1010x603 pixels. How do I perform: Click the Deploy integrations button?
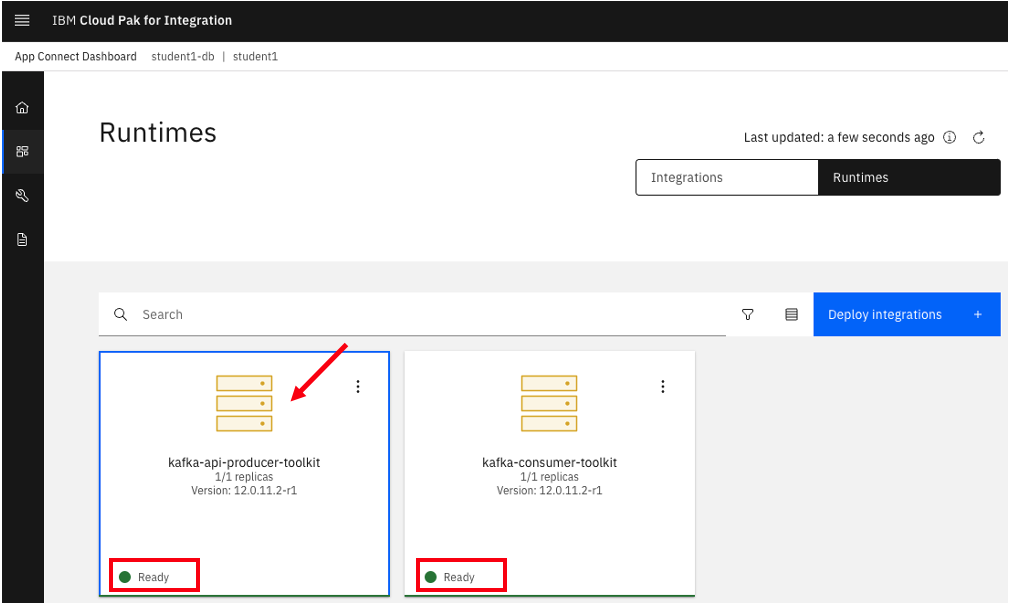click(x=906, y=314)
